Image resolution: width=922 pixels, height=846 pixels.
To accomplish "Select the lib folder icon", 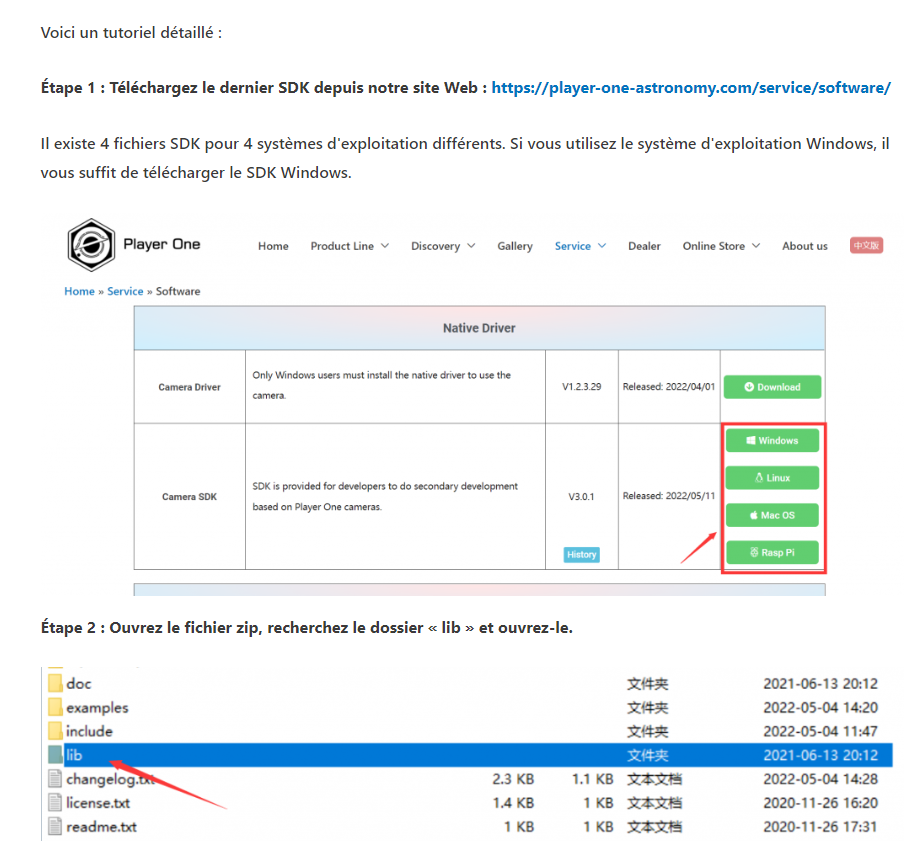I will coord(55,755).
